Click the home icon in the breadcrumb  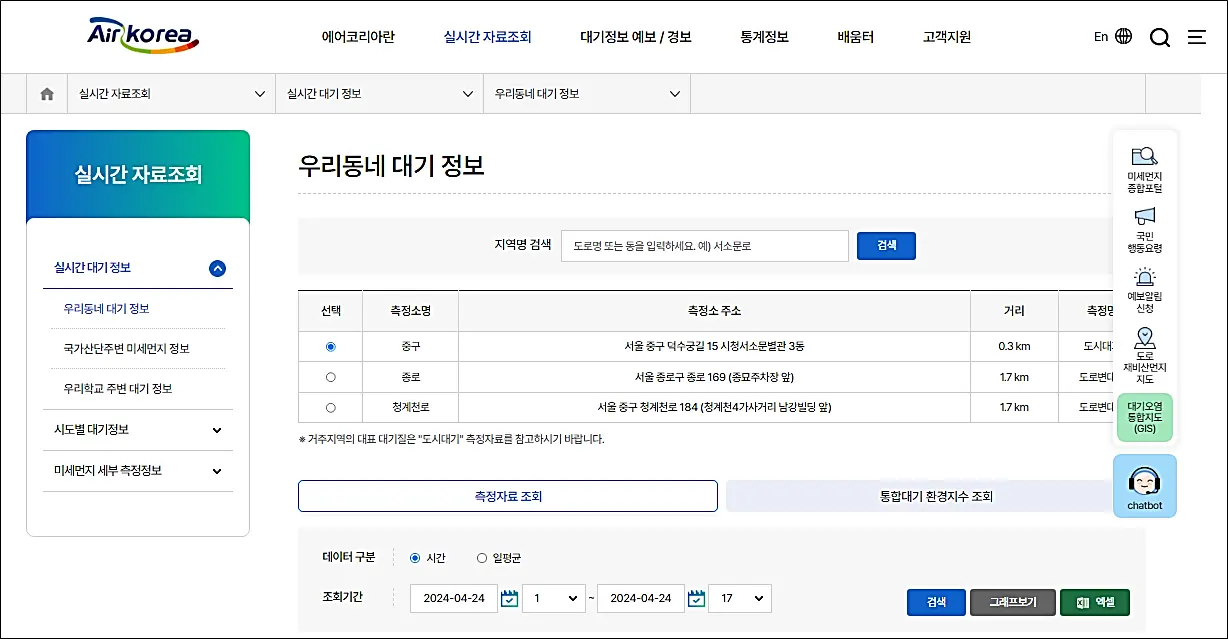[46, 92]
